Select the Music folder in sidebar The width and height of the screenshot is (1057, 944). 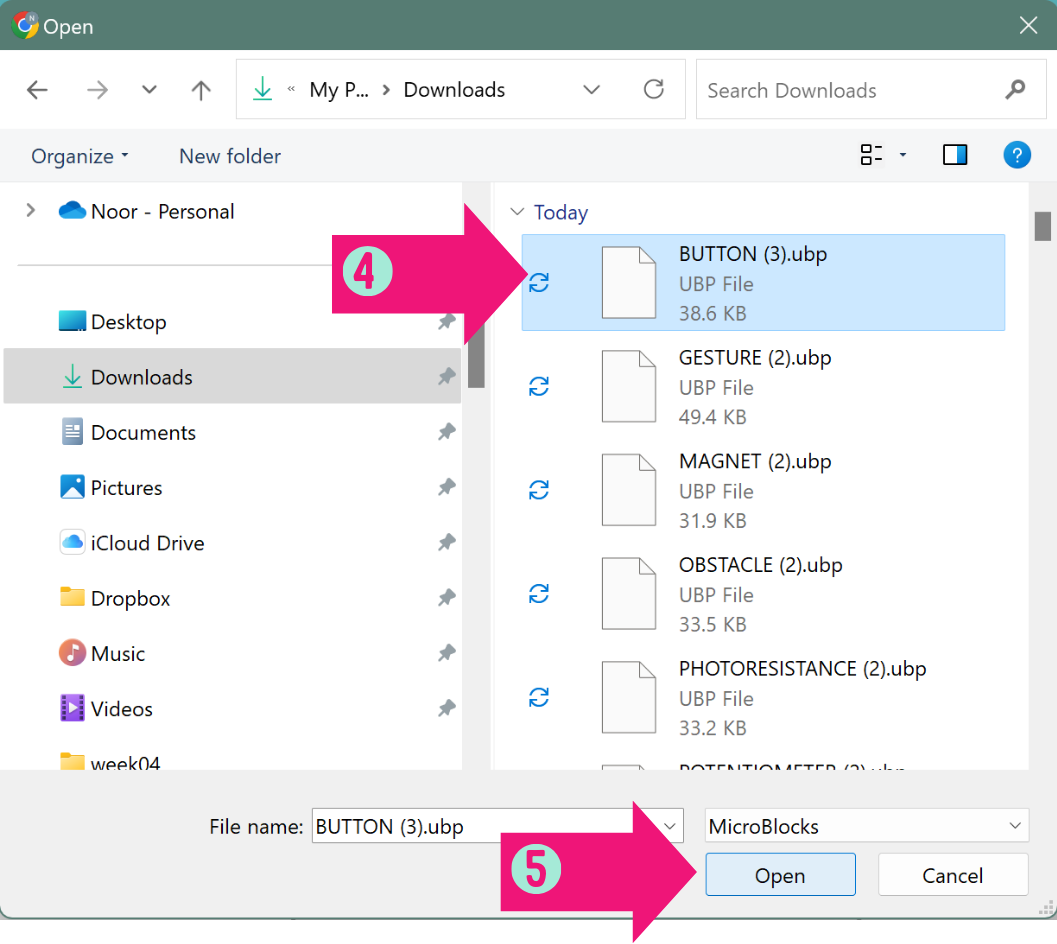pos(118,654)
